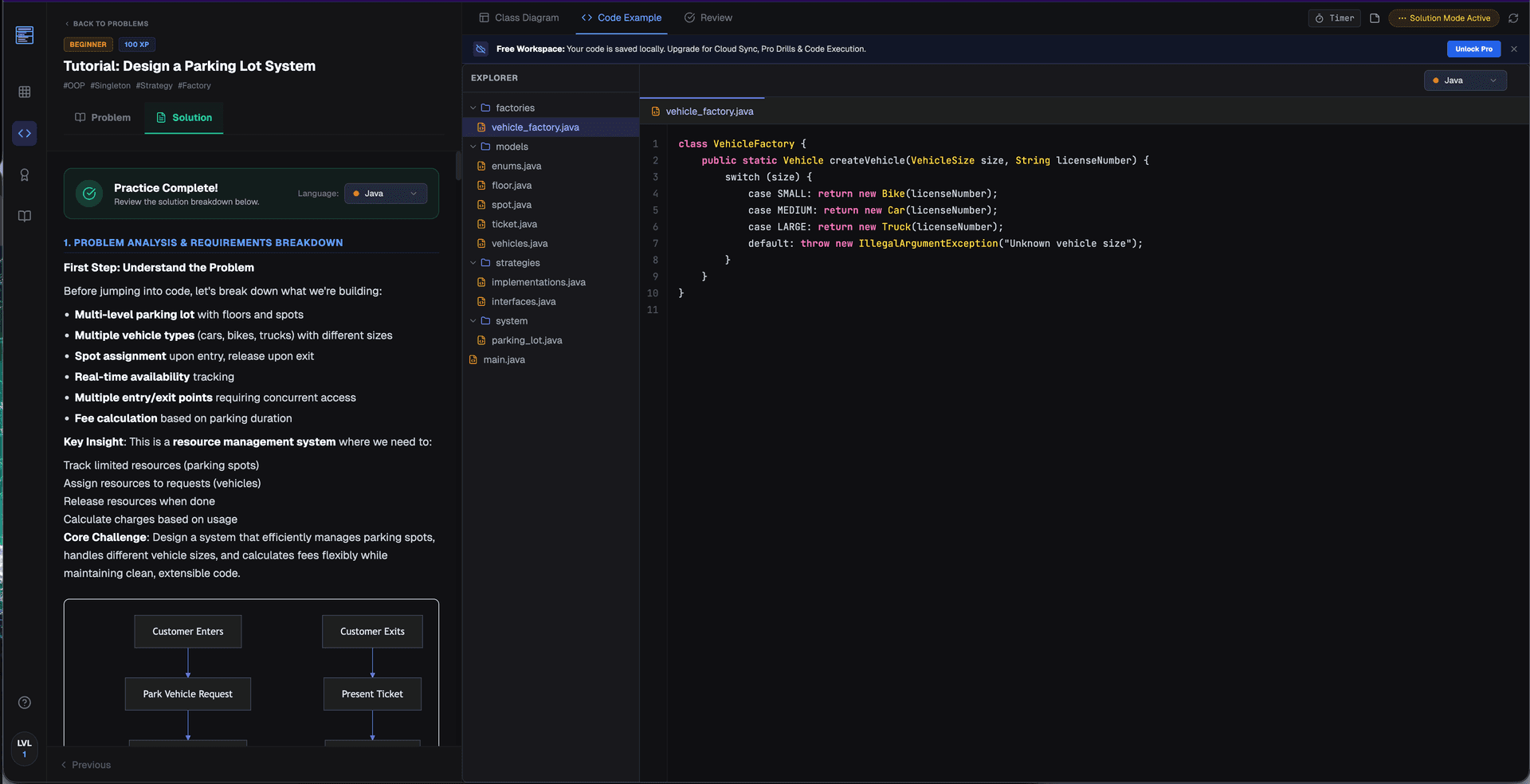Click the app logo icon at top left
The height and width of the screenshot is (784, 1530).
pyautogui.click(x=25, y=35)
